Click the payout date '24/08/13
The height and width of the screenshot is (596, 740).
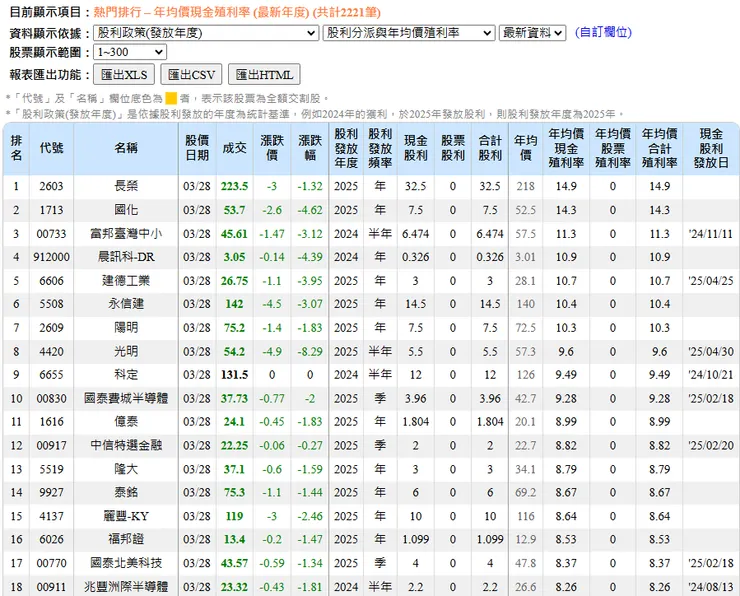(x=711, y=587)
